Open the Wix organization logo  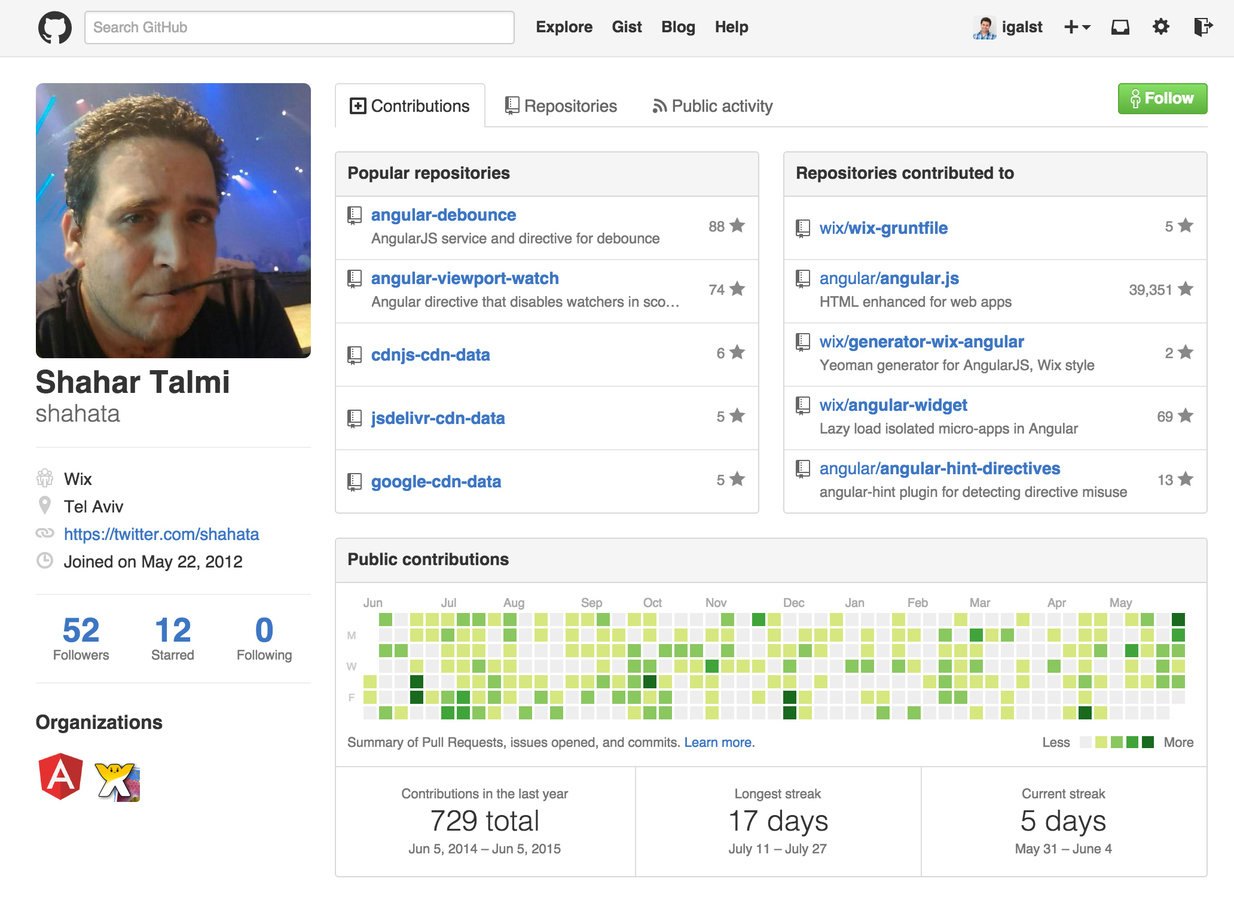117,781
